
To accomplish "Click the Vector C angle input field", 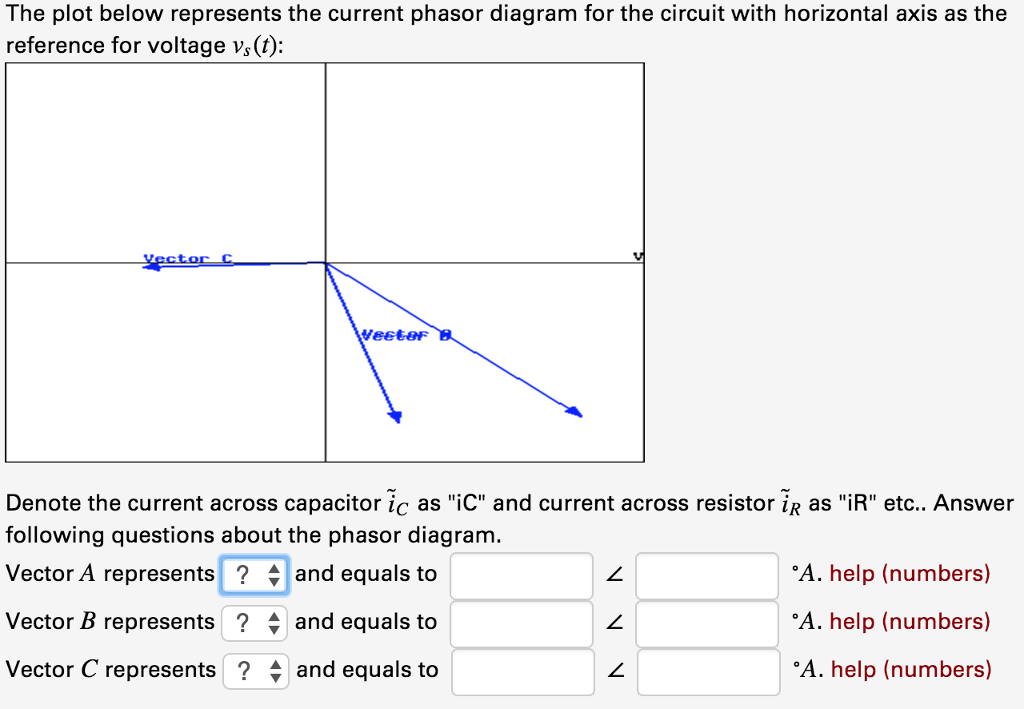I will 706,671.
